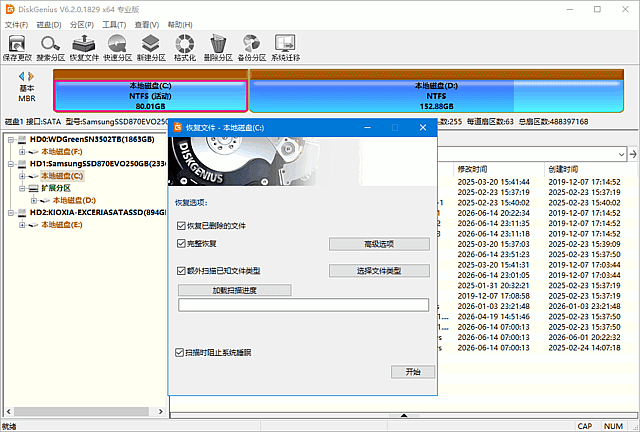The image size is (640, 432).
Task: Open the 查看(V) menu
Action: pos(147,25)
